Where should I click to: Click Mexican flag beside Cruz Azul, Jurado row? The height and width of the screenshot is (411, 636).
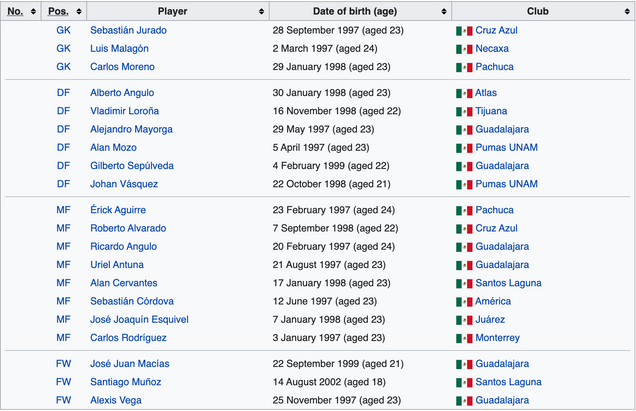click(x=464, y=31)
